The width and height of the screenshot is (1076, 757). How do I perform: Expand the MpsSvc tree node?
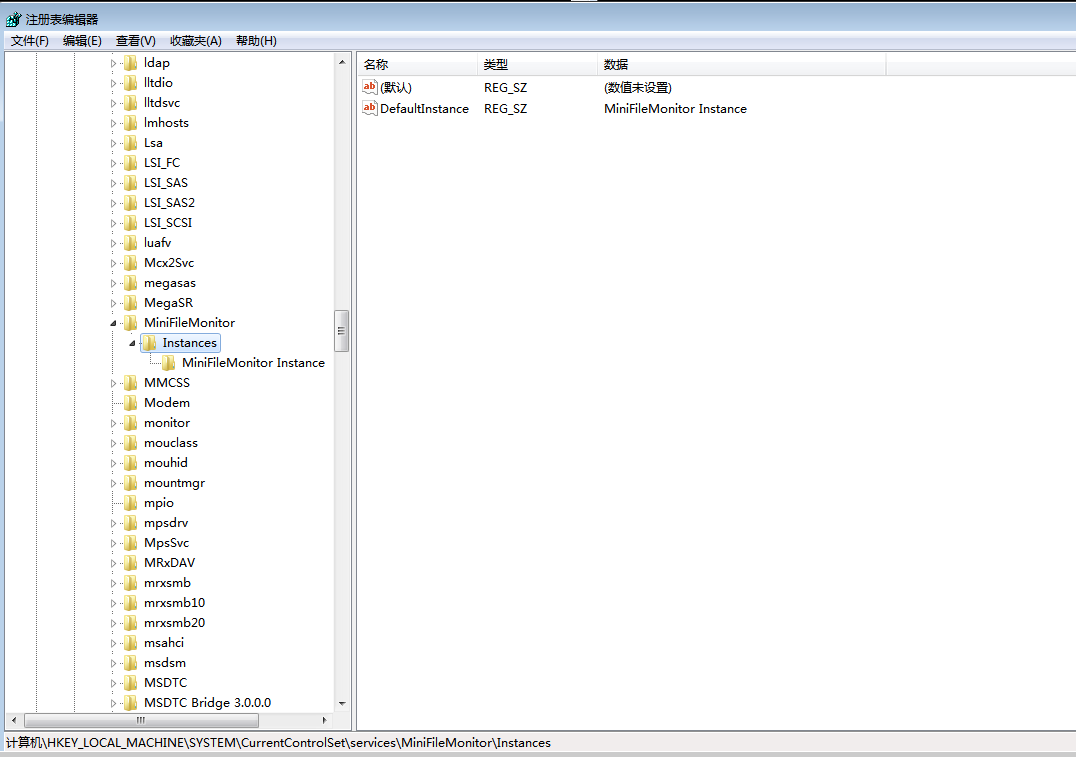[x=113, y=544]
